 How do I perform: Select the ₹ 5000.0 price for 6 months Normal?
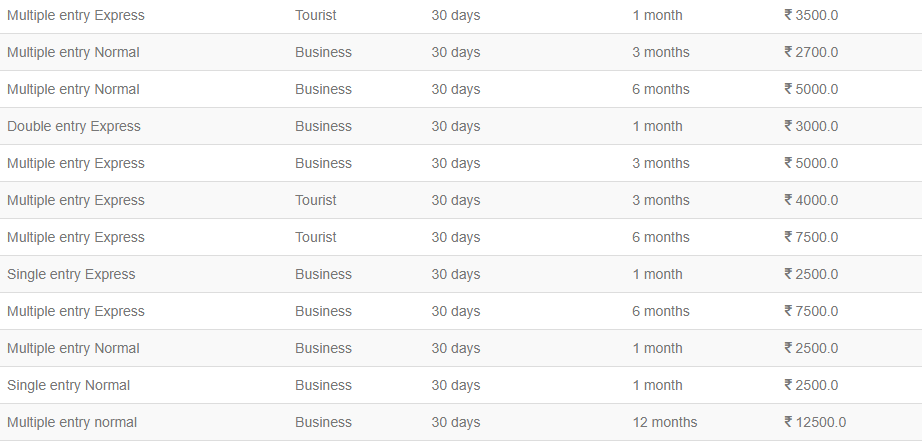pyautogui.click(x=811, y=89)
